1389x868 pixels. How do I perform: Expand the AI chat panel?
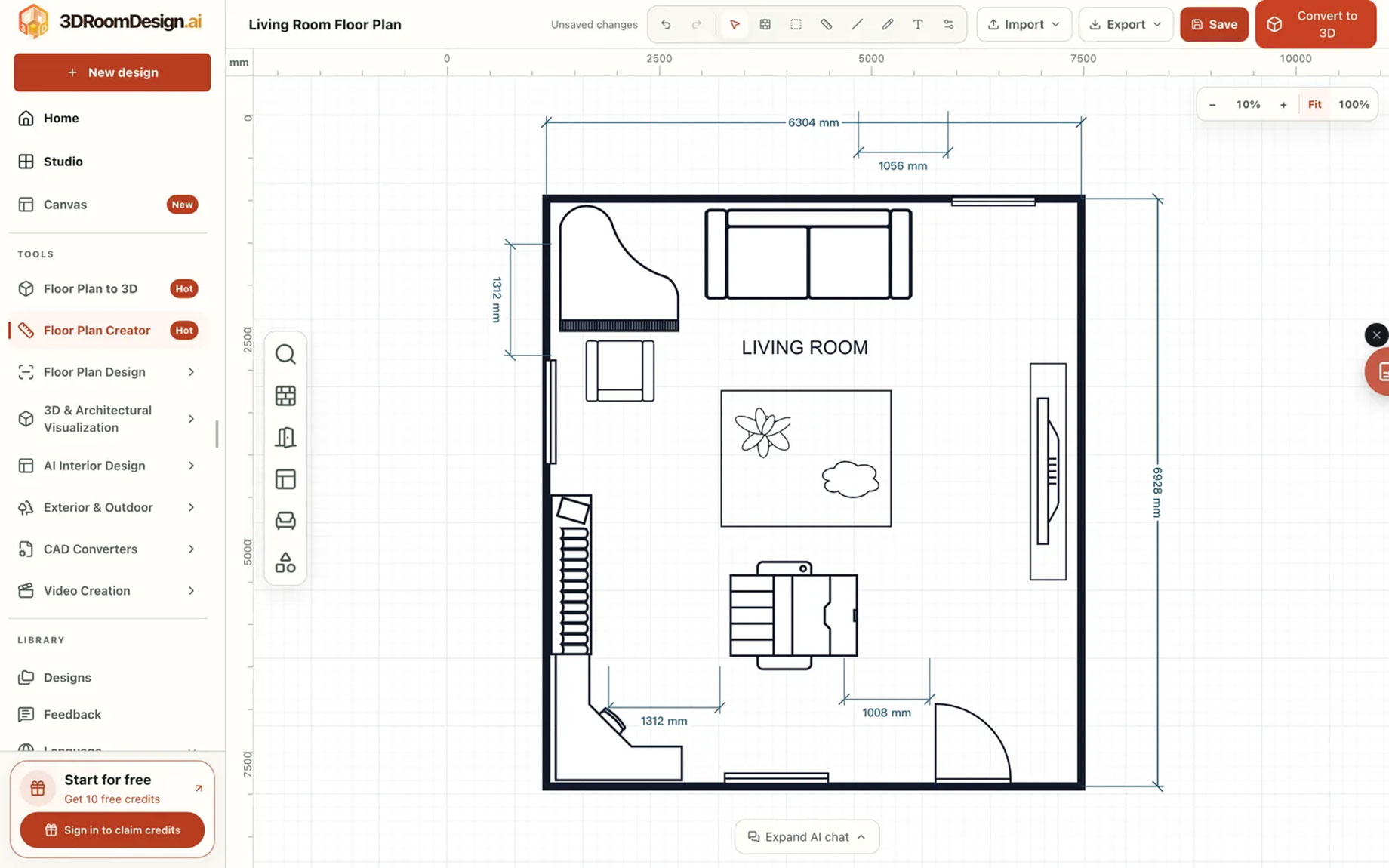click(806, 836)
